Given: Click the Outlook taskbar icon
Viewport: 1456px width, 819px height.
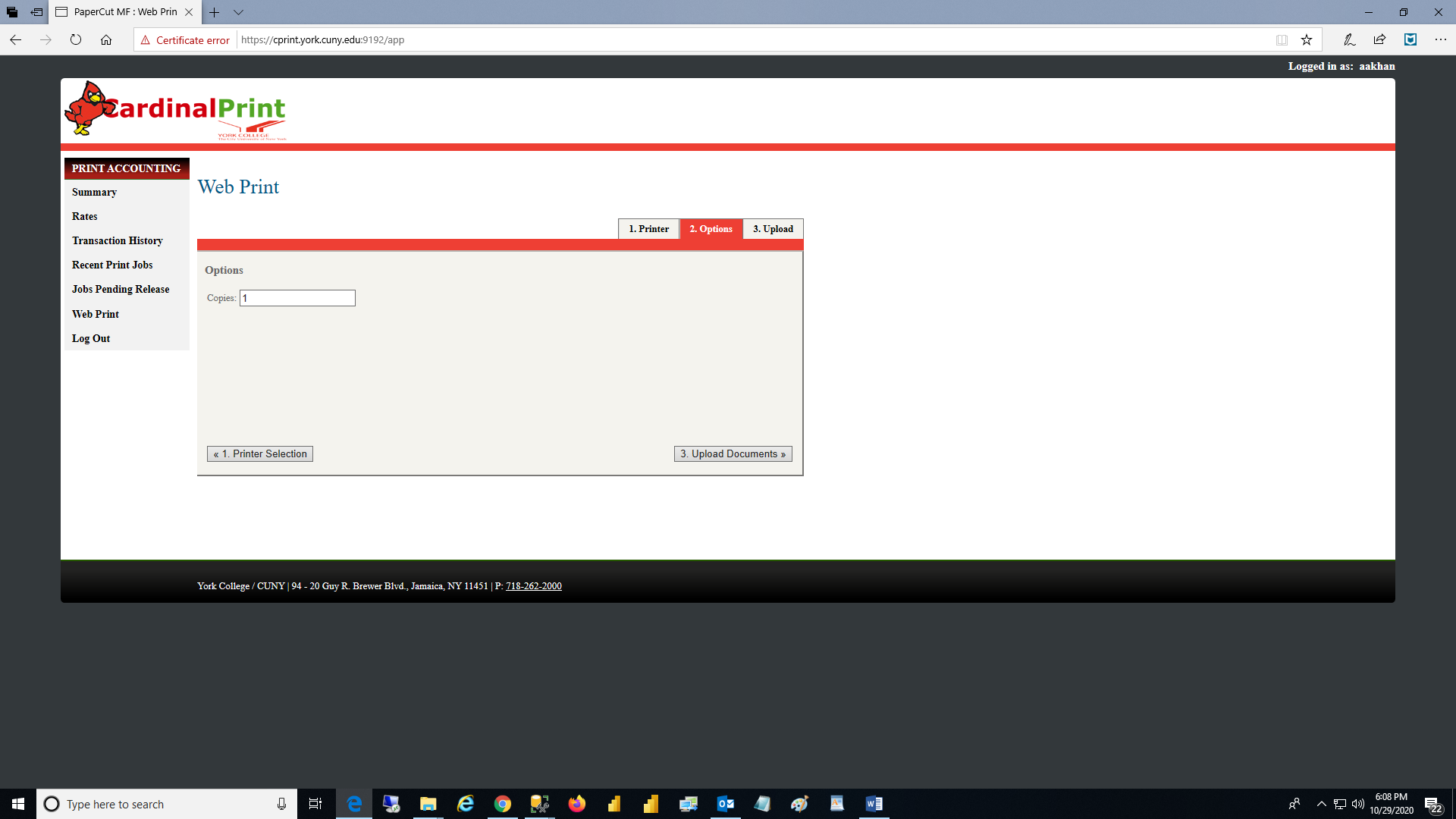Looking at the screenshot, I should pos(726,803).
